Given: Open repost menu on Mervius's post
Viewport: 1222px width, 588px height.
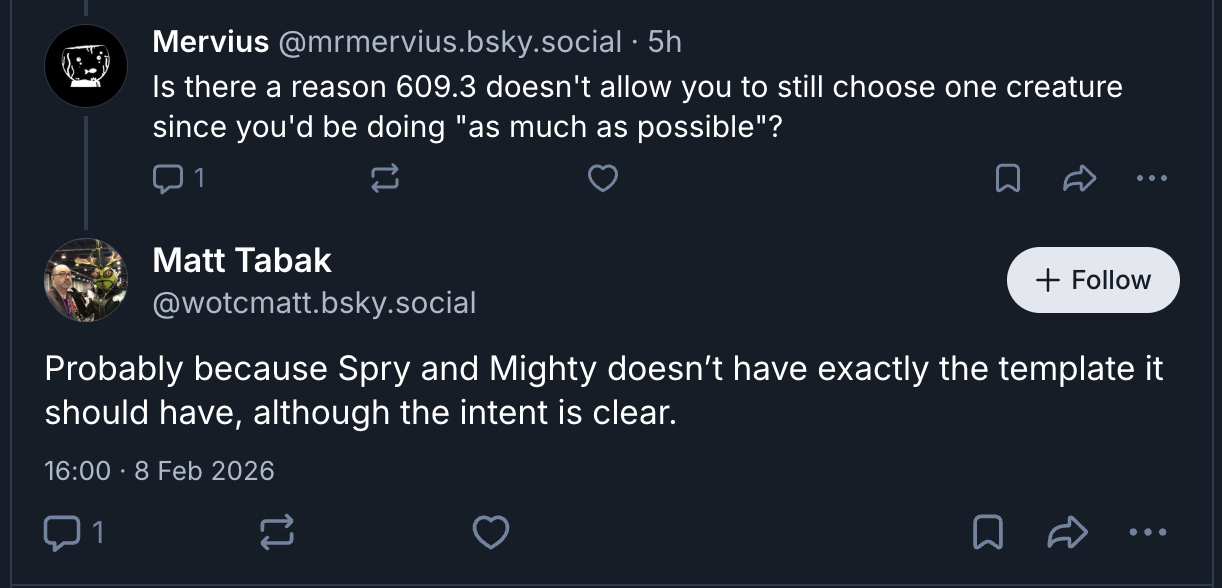Looking at the screenshot, I should 384,179.
